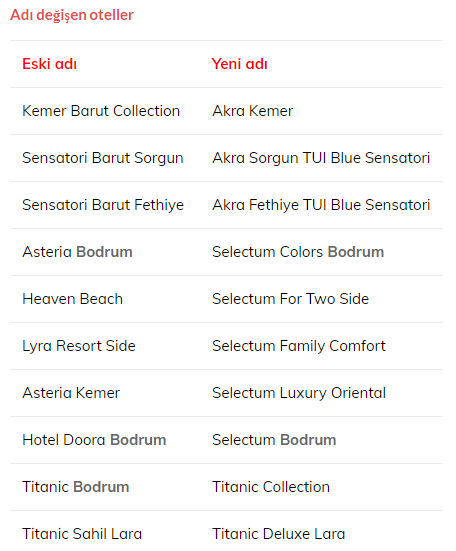
Task: Select the 'Titanic Deluxe Lara' cell
Action: point(279,534)
